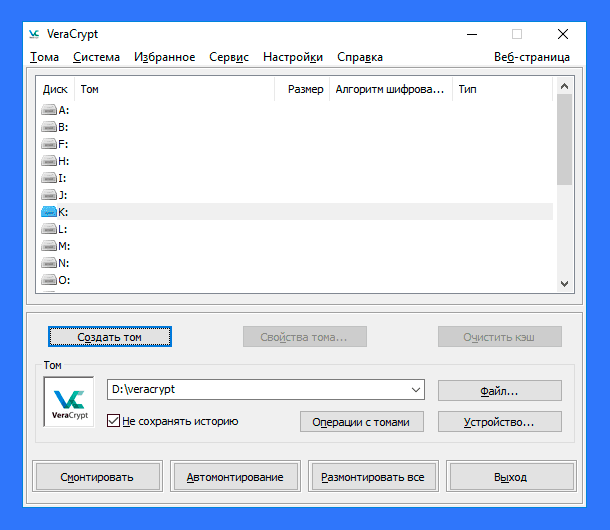The image size is (610, 530).
Task: Click the VeraCrypt logo in the Том group
Action: point(69,402)
